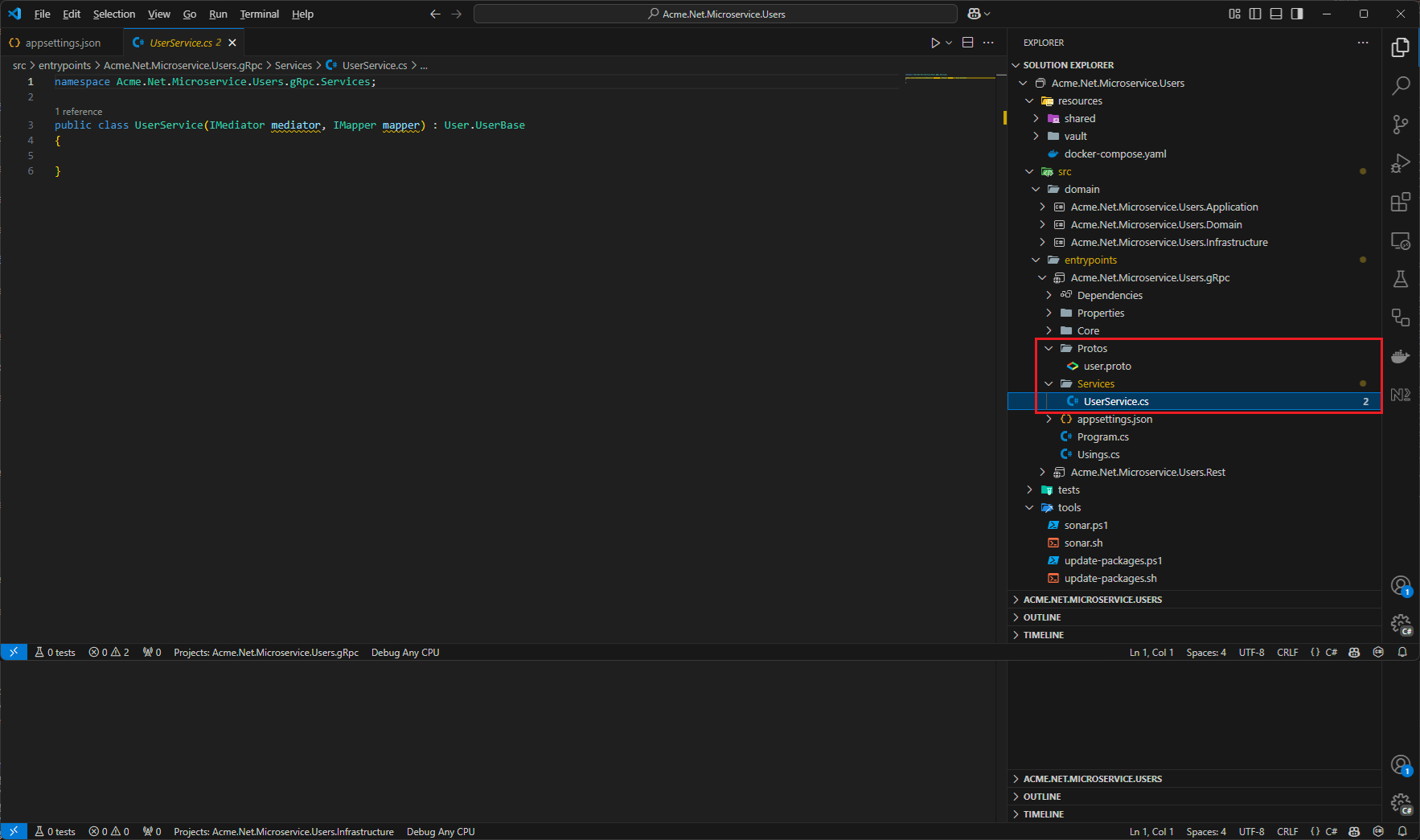The height and width of the screenshot is (840, 1420).
Task: Open the Source Control view icon
Action: click(x=1401, y=124)
